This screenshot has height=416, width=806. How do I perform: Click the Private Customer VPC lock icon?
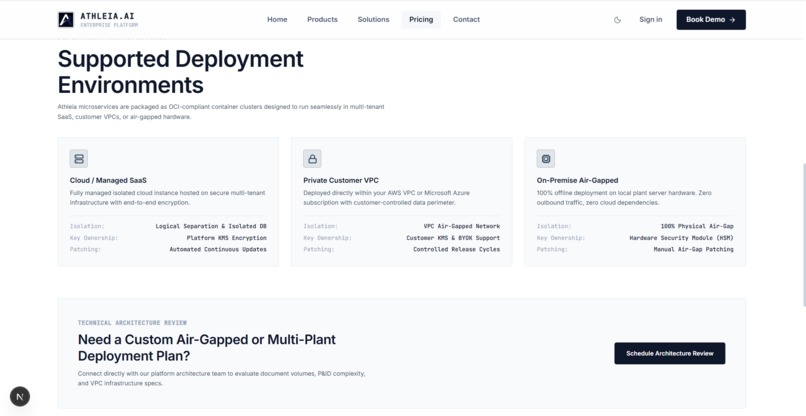click(312, 159)
